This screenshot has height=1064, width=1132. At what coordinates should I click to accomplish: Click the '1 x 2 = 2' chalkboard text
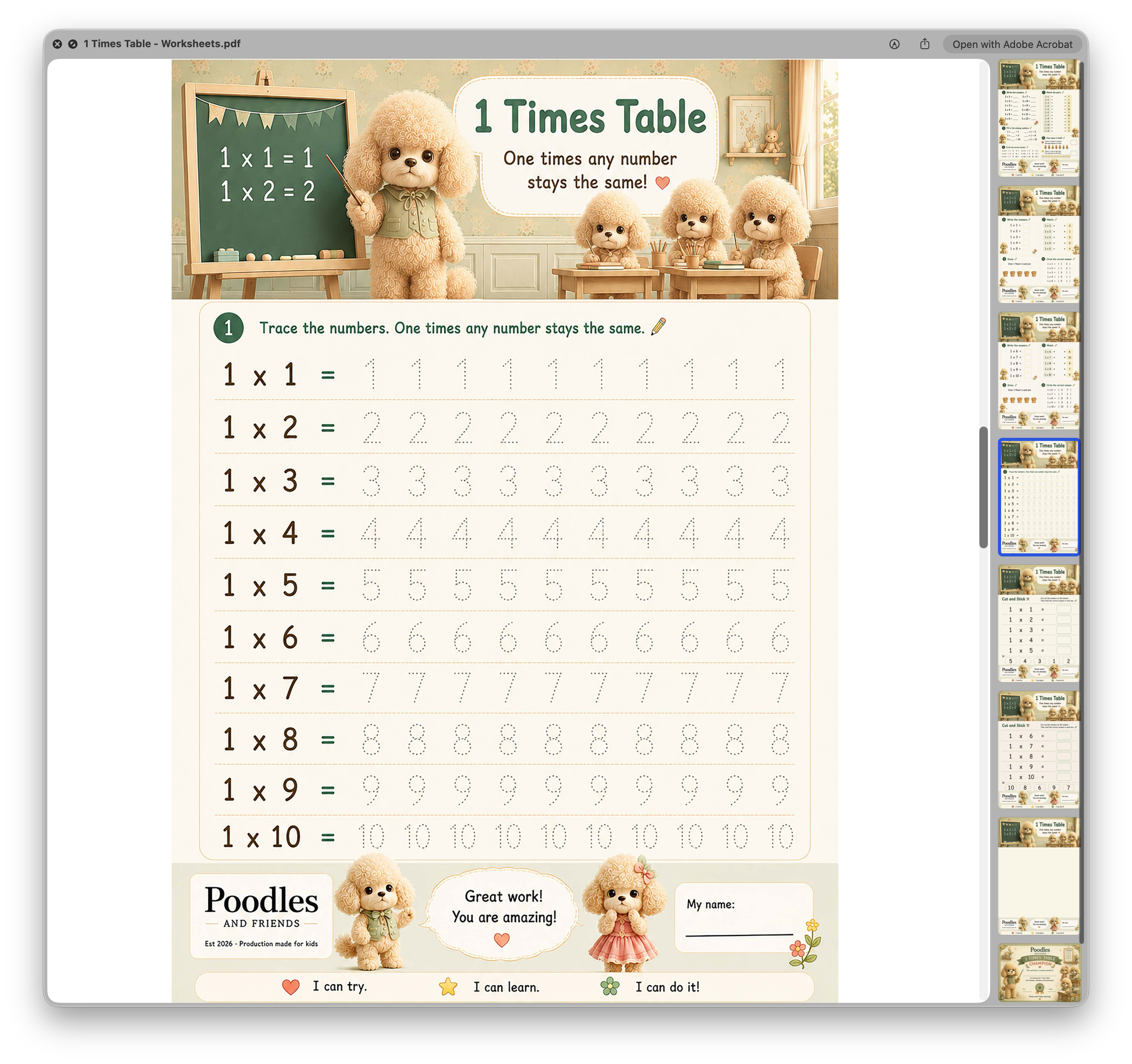pos(268,192)
